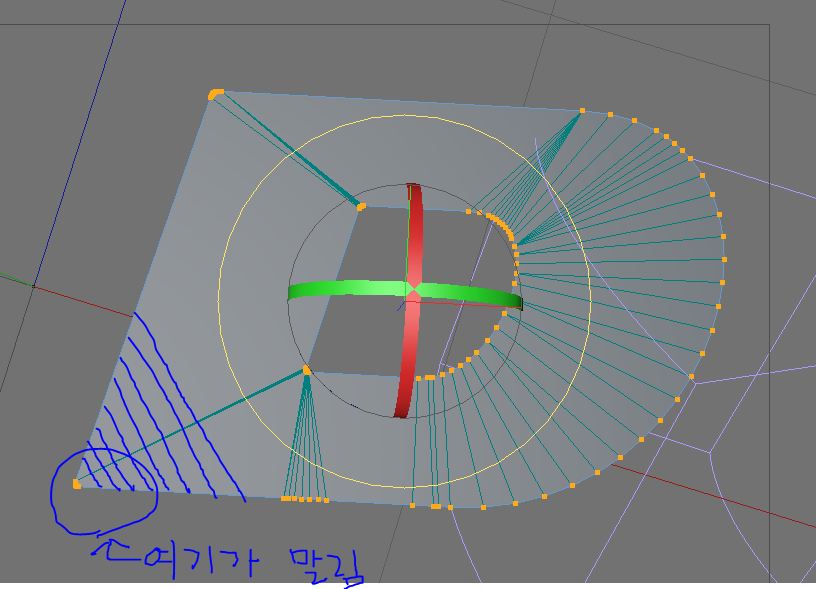Select the inner hole's lower-left vertex
Screen dimensions: 816x589
(x=307, y=370)
